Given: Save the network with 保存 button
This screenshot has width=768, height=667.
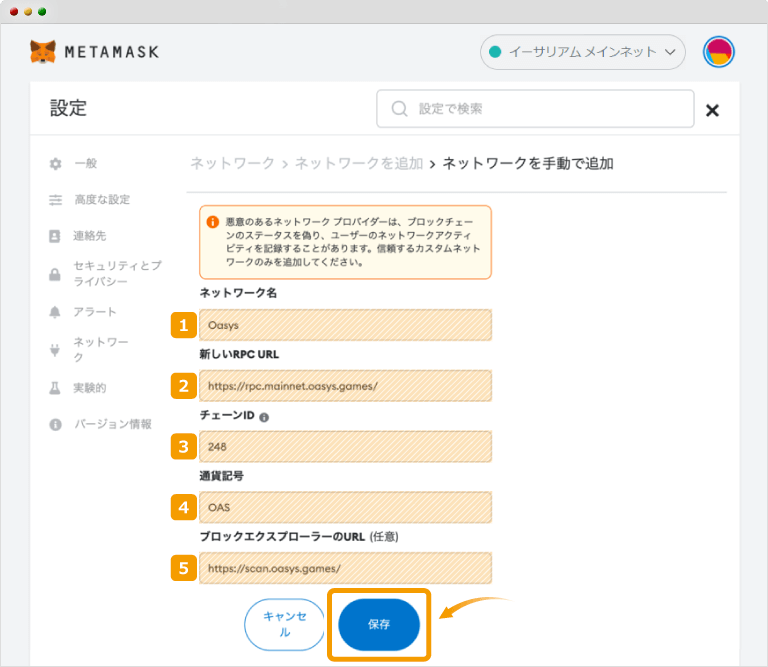Looking at the screenshot, I should point(379,624).
